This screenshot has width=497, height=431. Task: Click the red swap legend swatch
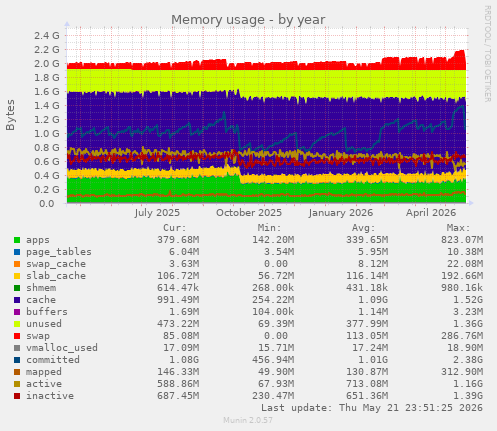[x=17, y=336]
